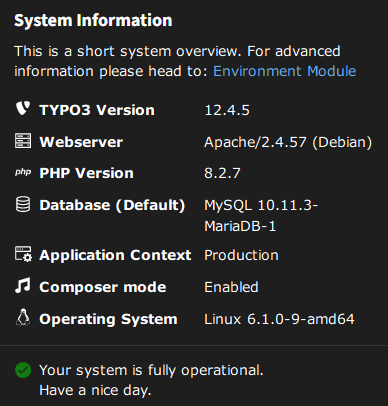The width and height of the screenshot is (388, 406).
Task: Click the Application Context window-gear icon
Action: pyautogui.click(x=23, y=254)
